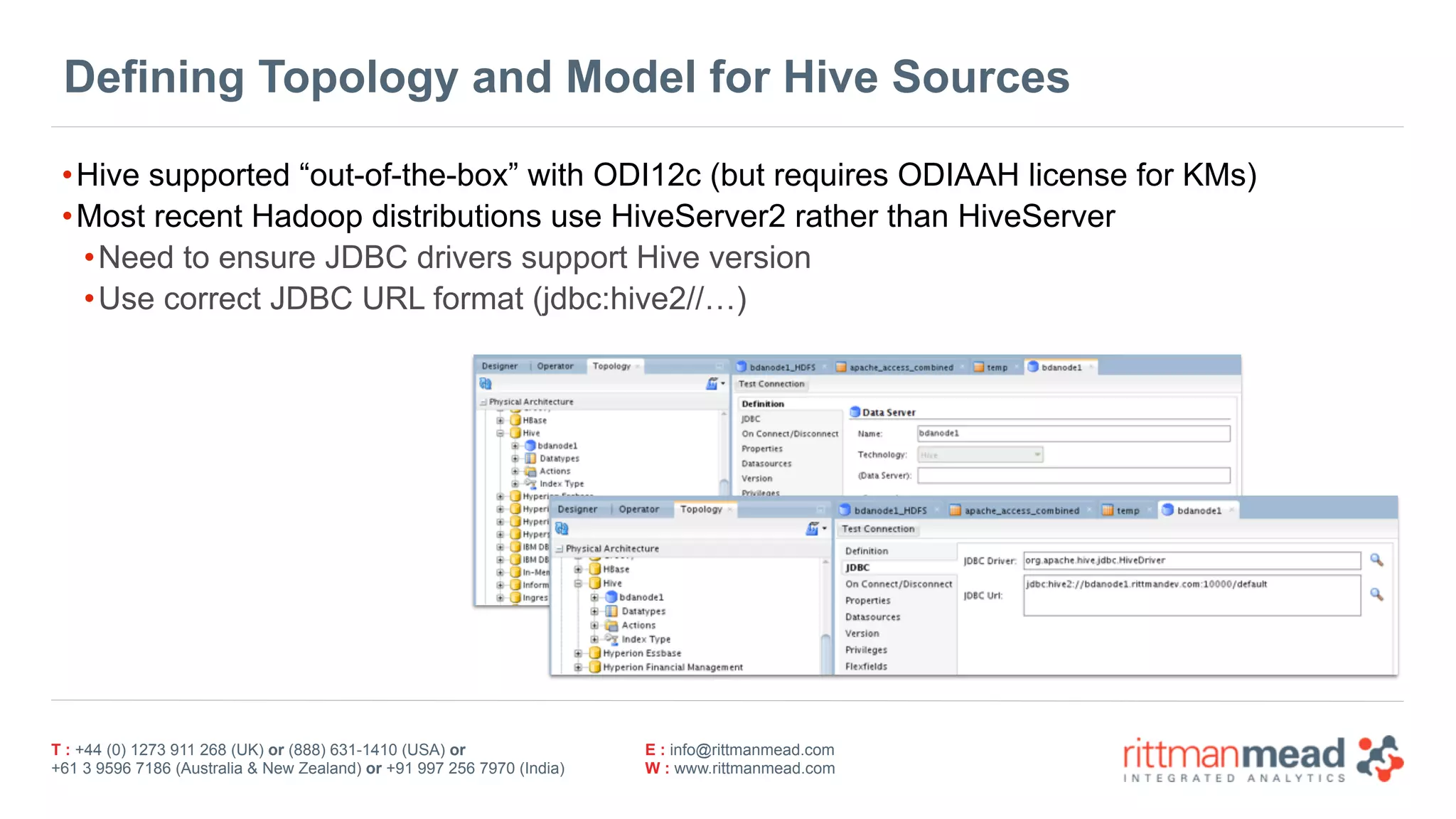Click new topology object icon in back window
The image size is (1456, 819).
tap(712, 383)
